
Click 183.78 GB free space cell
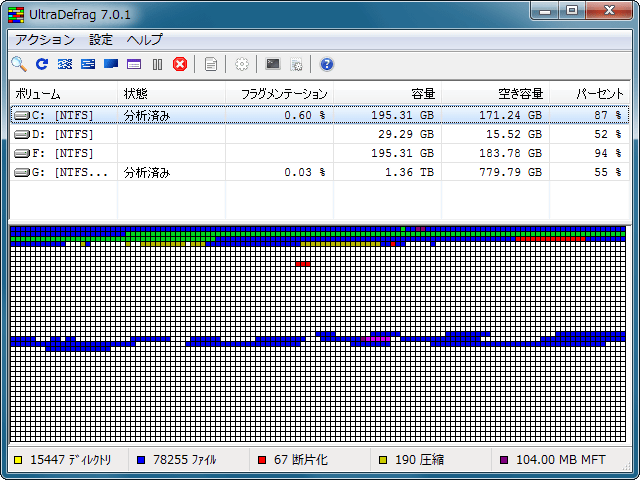(x=510, y=153)
